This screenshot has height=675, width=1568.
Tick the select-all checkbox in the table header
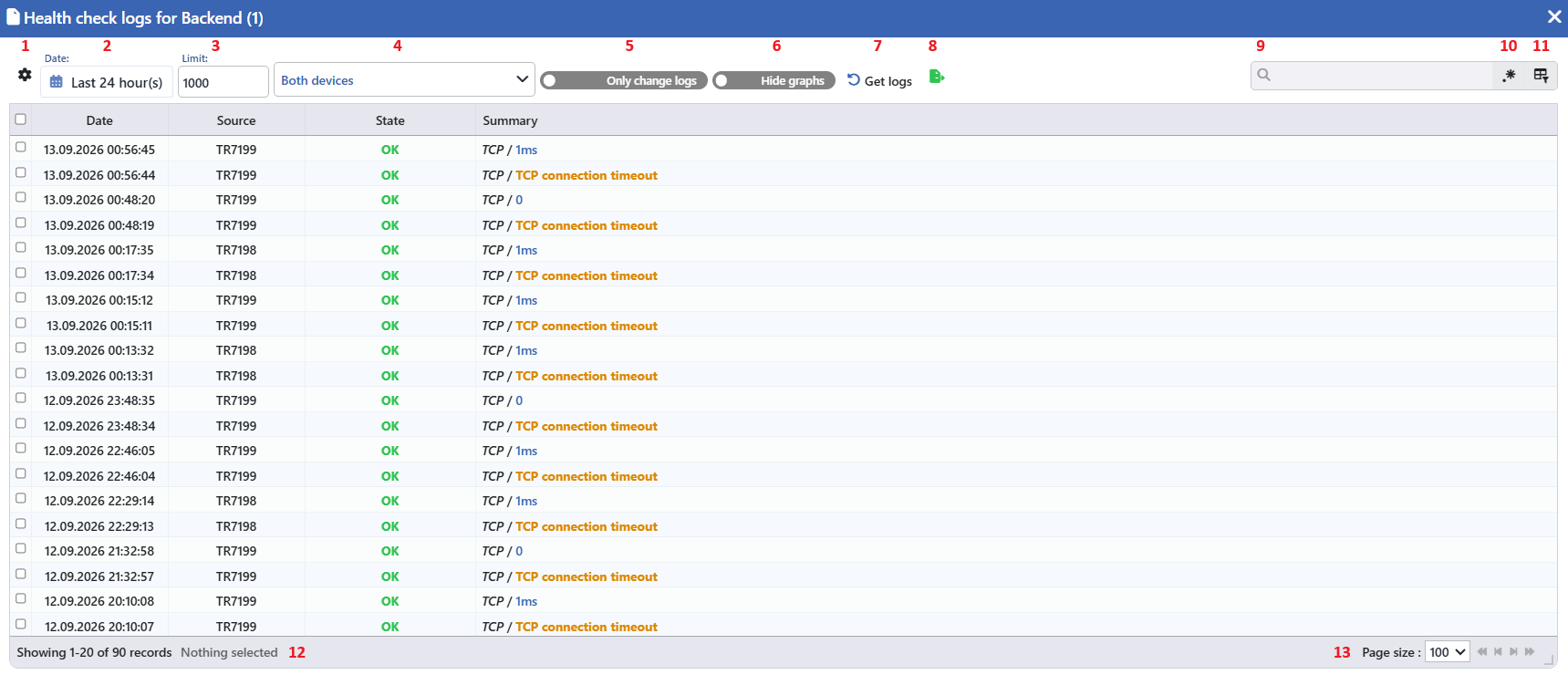(21, 119)
